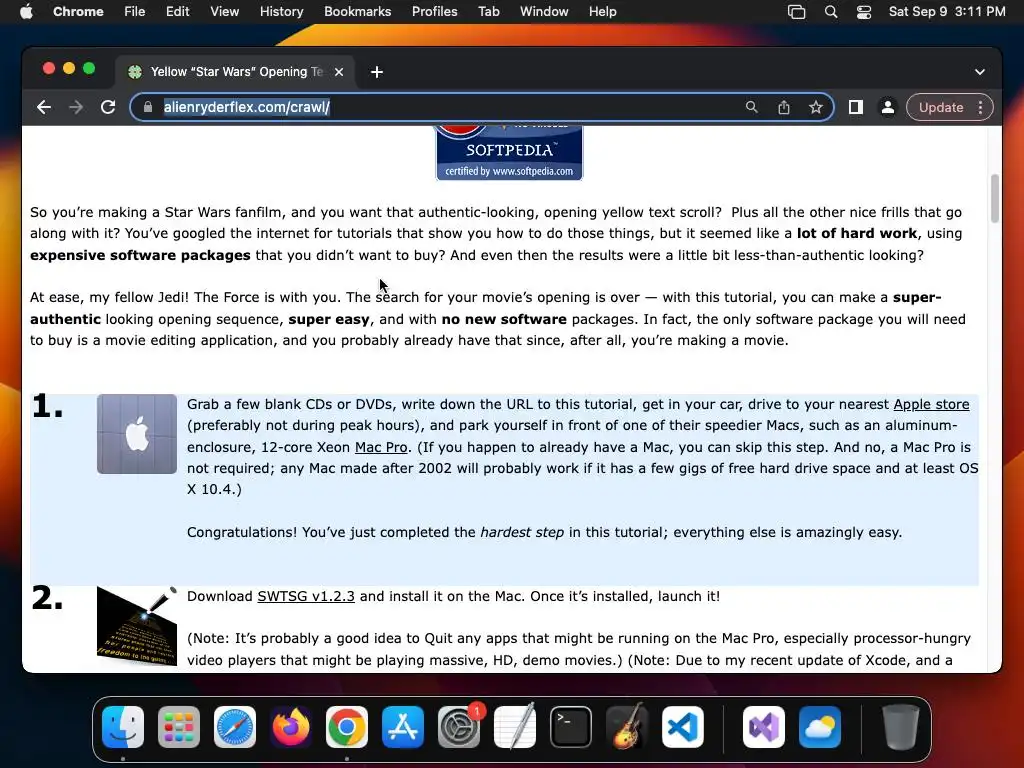Click the SWTSG crawl step 2 image

pos(136,626)
